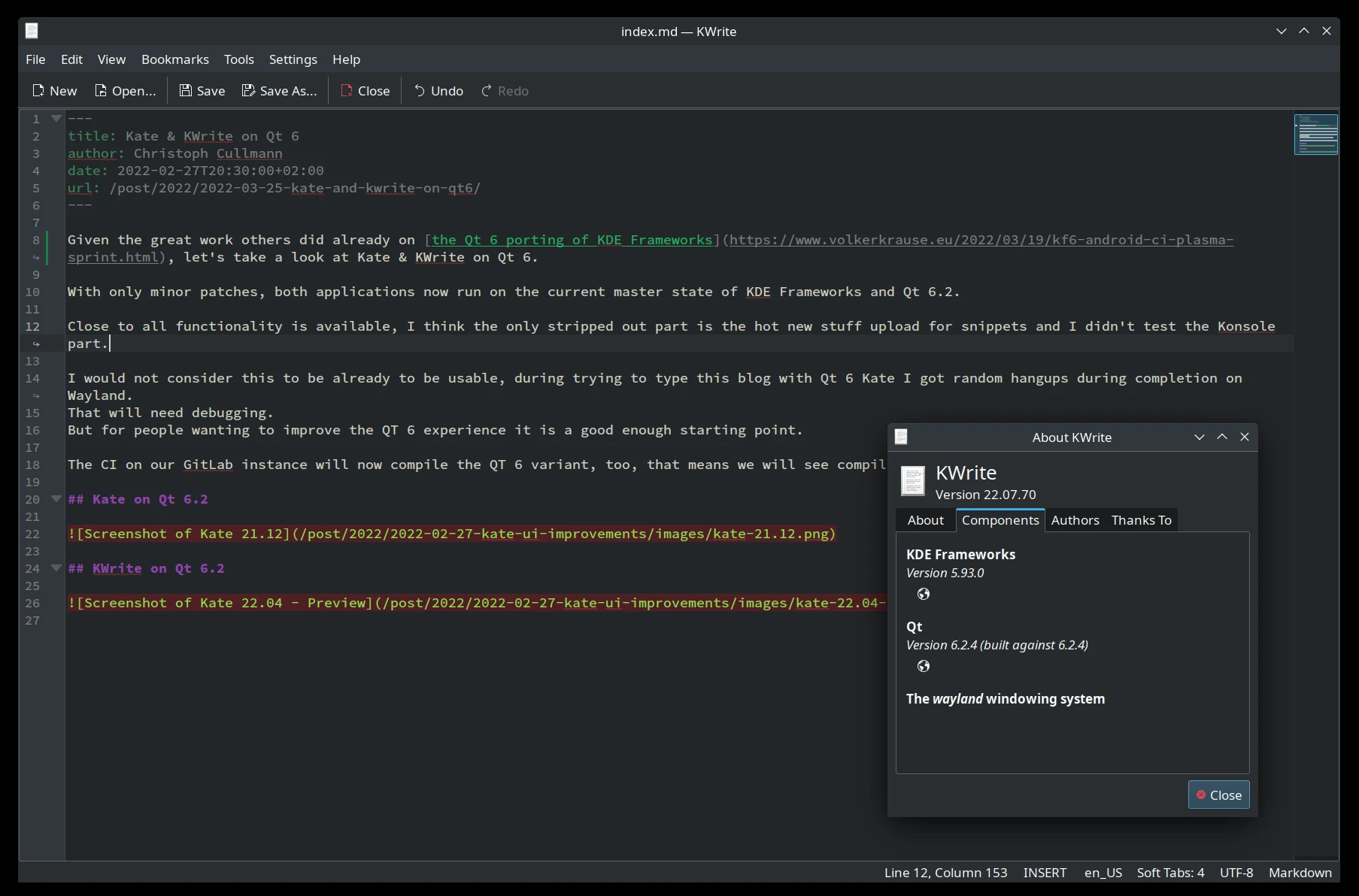Collapse the fold marker at line 24
Image resolution: width=1359 pixels, height=896 pixels.
56,568
